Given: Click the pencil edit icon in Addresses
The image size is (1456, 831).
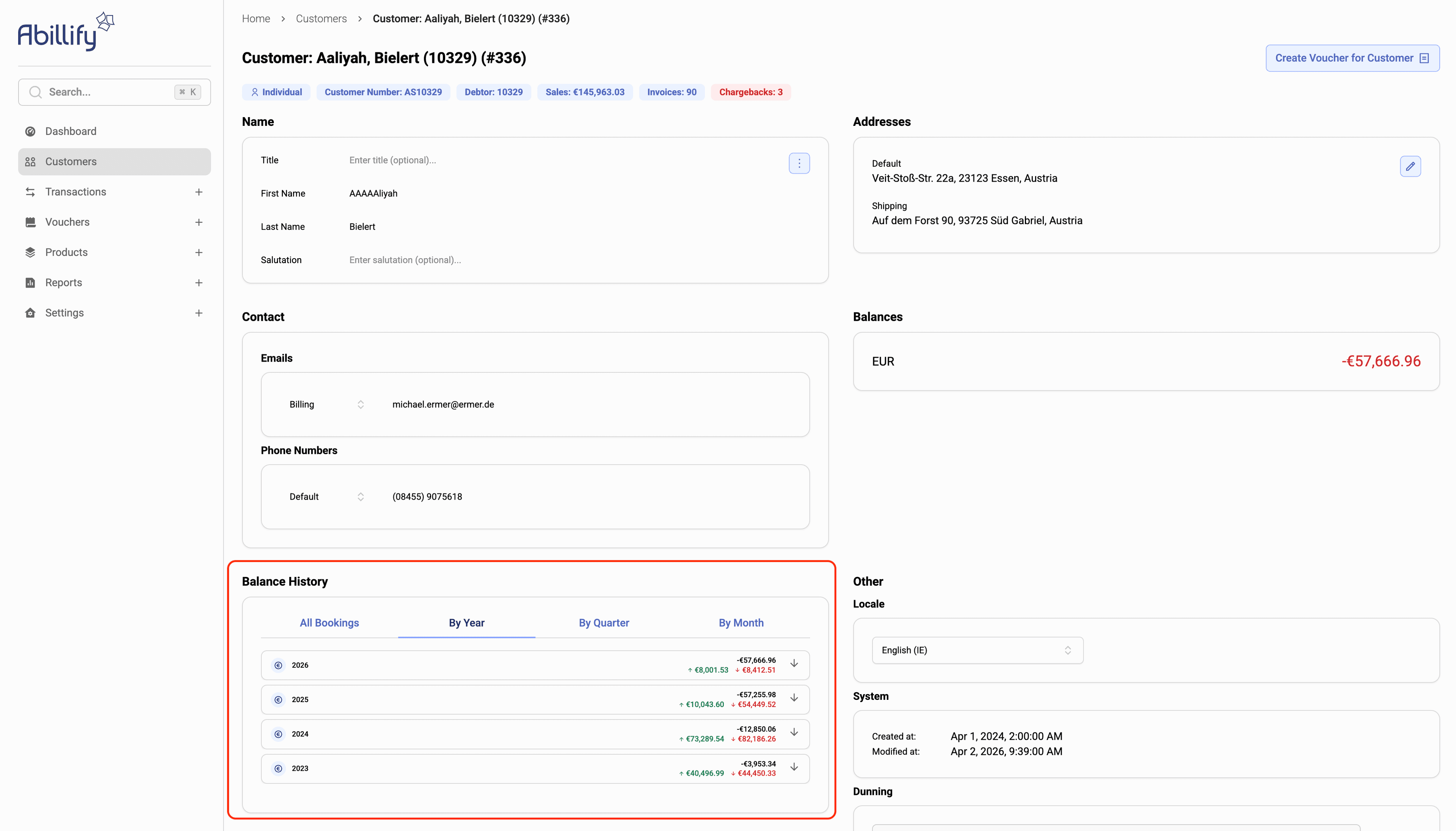Looking at the screenshot, I should [x=1410, y=166].
